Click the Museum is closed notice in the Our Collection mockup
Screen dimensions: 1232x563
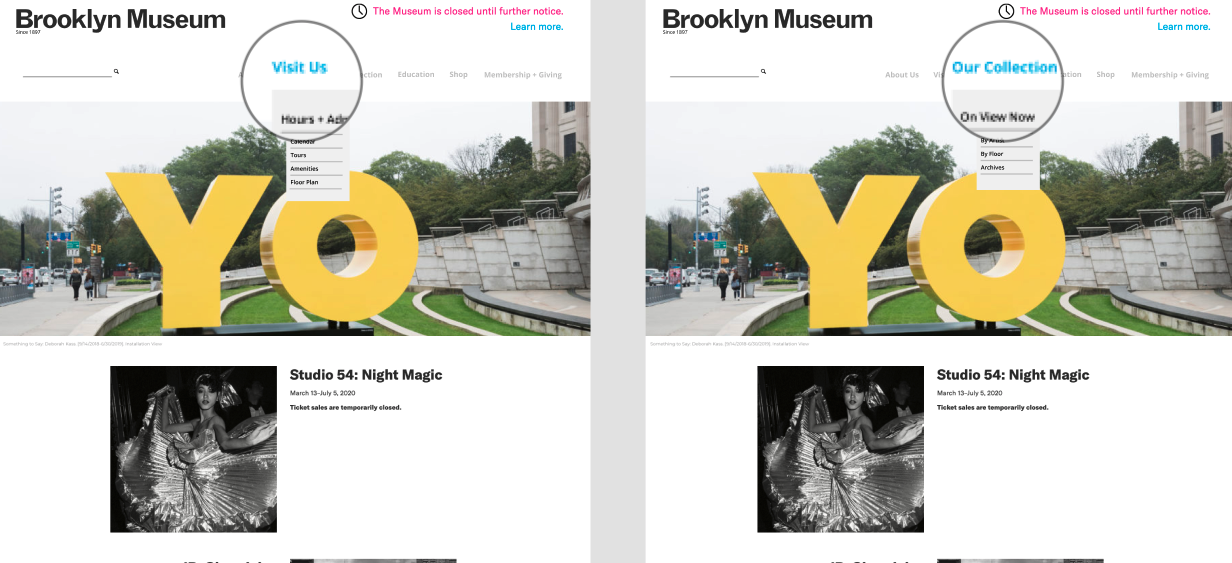[x=1115, y=11]
